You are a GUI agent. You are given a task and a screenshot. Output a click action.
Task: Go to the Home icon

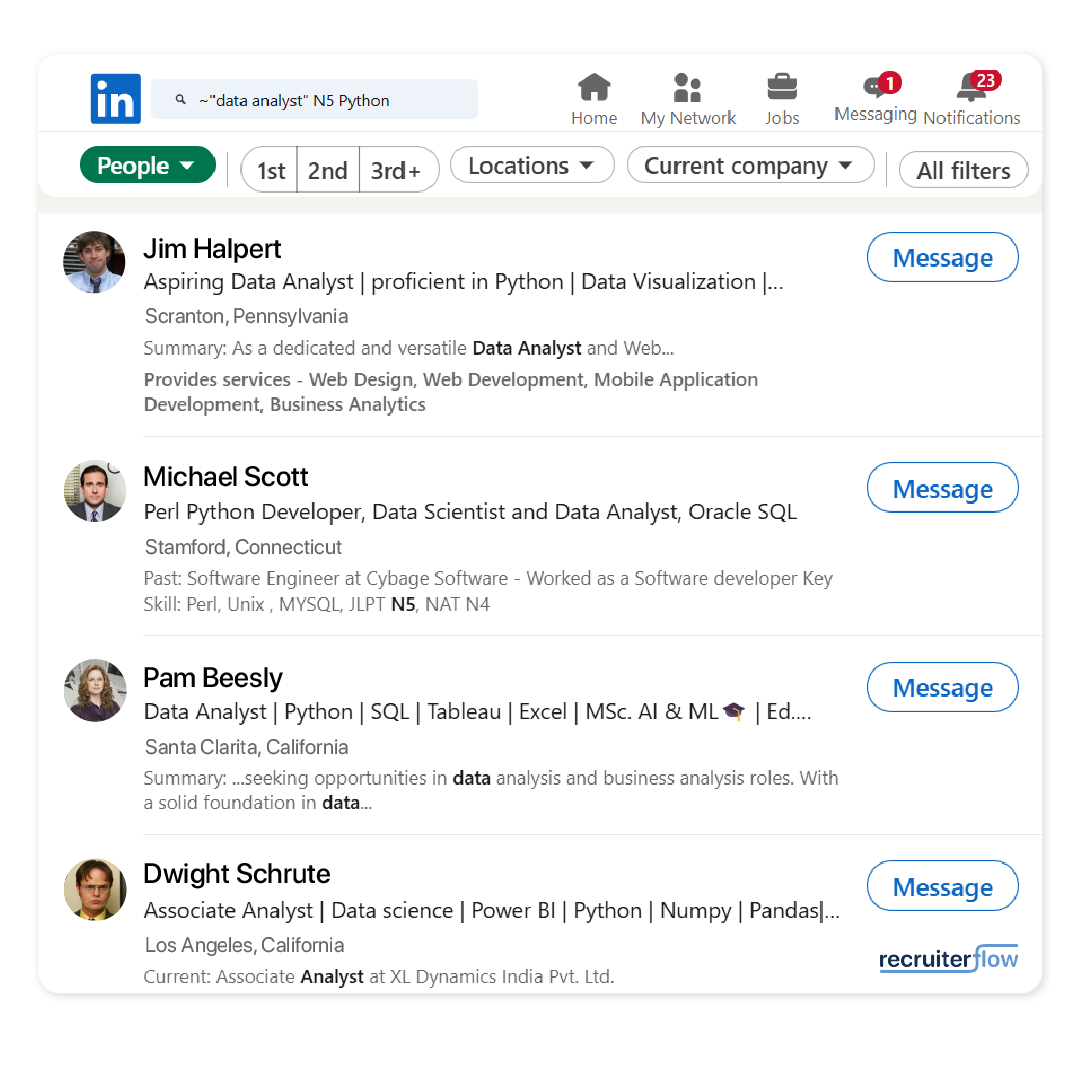(x=594, y=89)
